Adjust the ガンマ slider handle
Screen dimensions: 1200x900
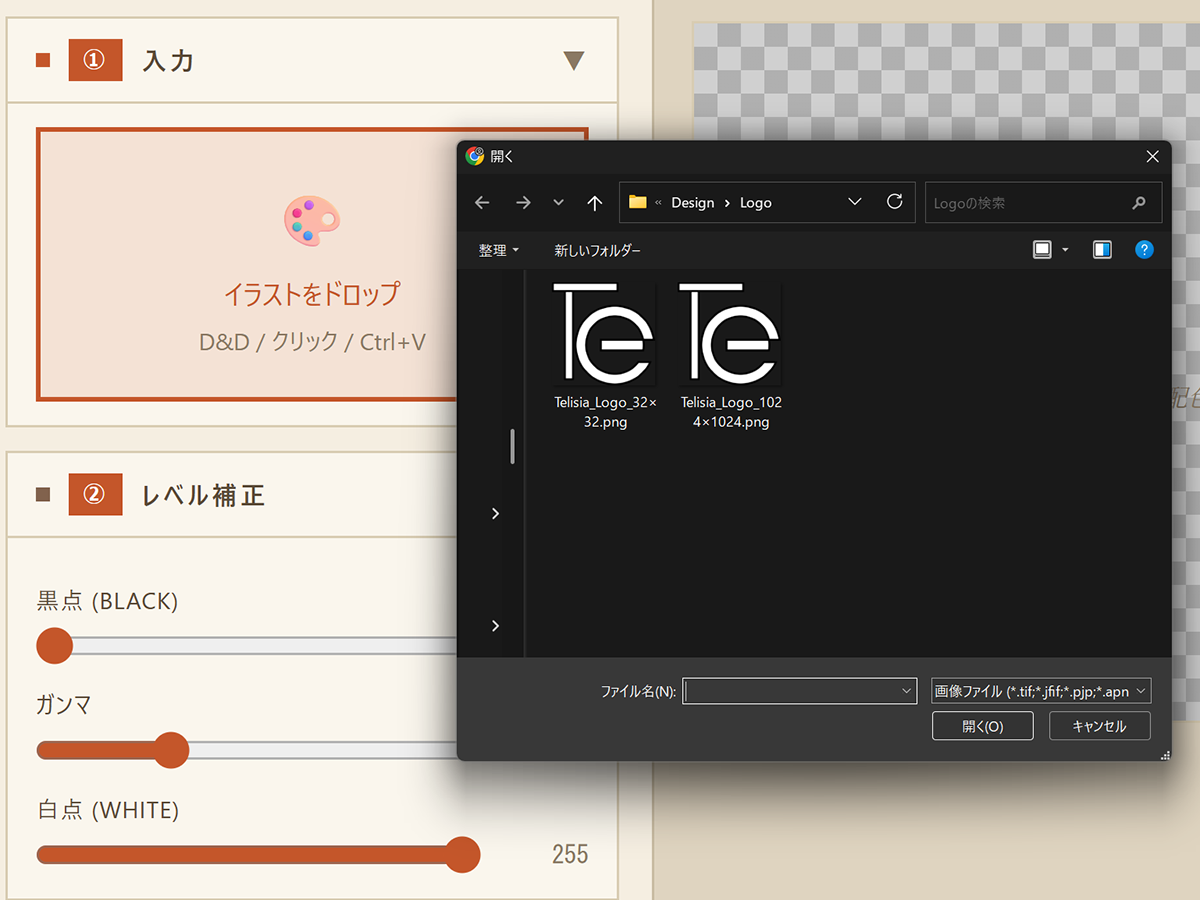pyautogui.click(x=171, y=750)
